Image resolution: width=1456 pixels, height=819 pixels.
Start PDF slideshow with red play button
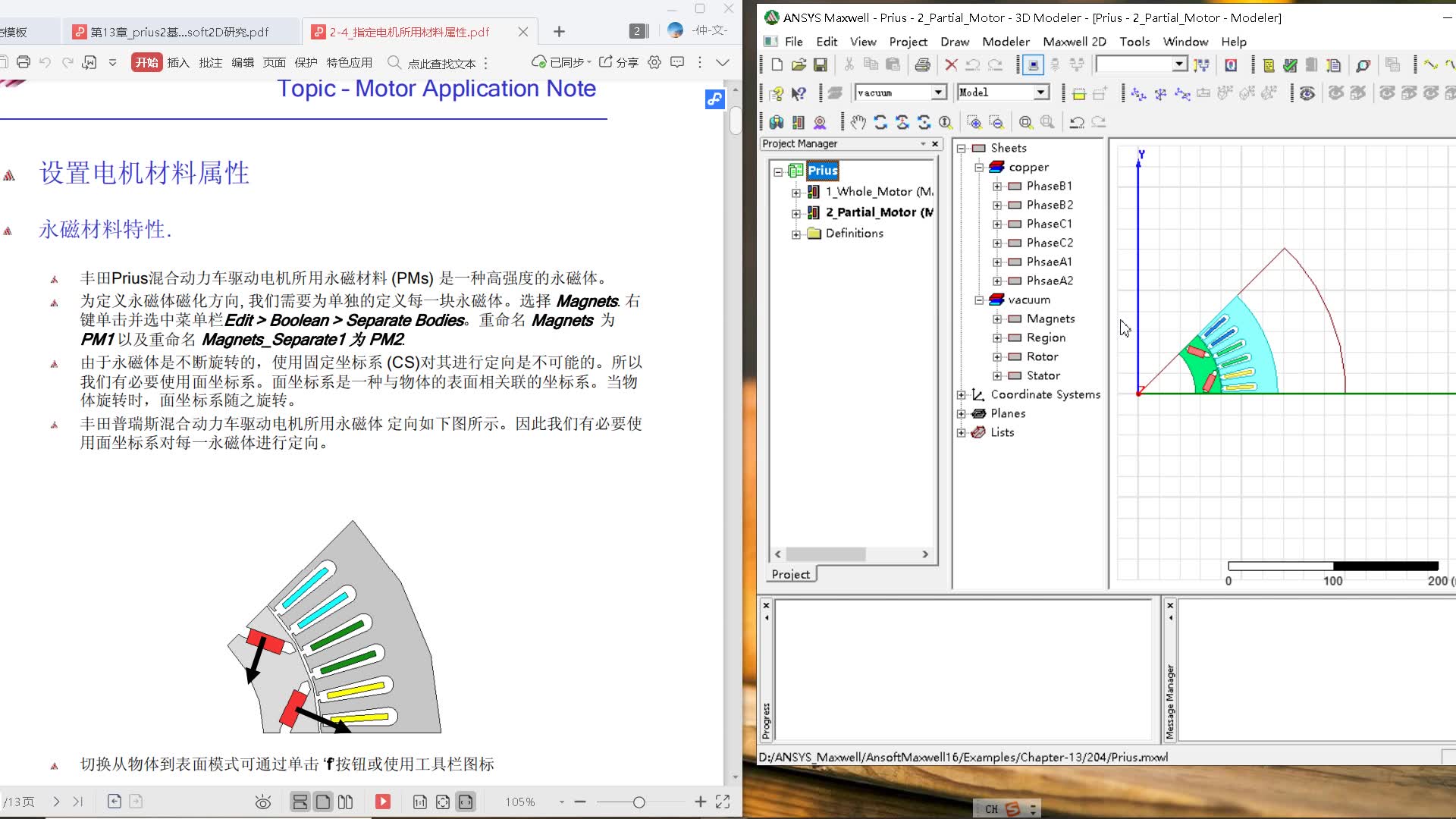coord(383,802)
